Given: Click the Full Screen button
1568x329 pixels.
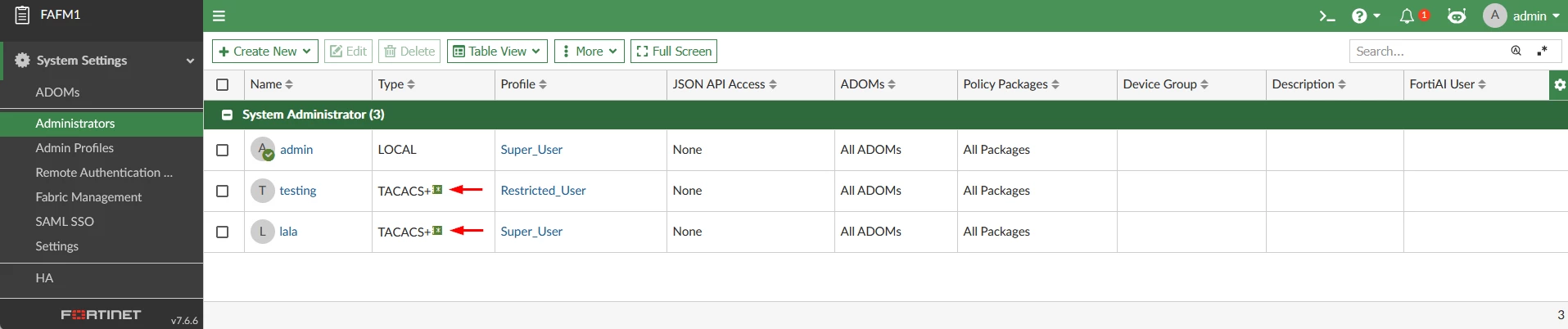Looking at the screenshot, I should [x=674, y=51].
